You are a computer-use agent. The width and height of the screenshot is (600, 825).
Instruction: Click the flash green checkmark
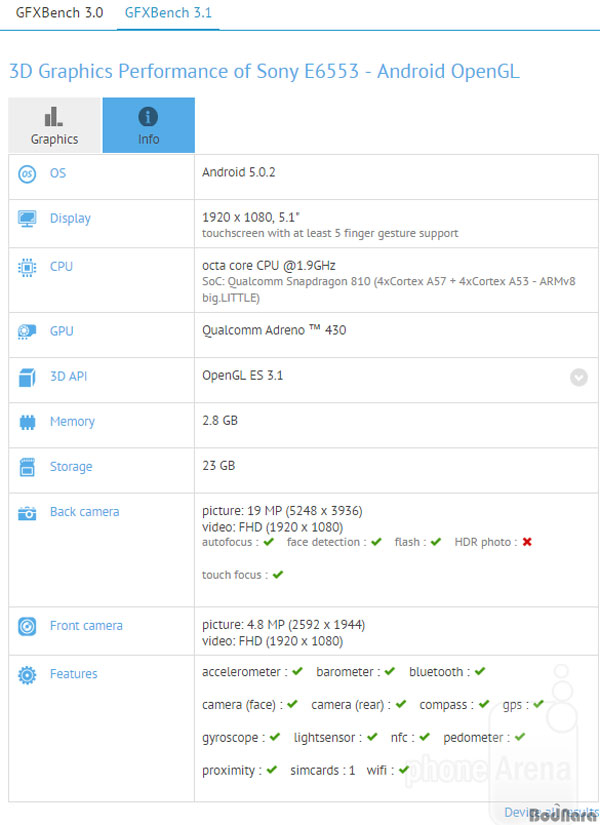[x=436, y=541]
